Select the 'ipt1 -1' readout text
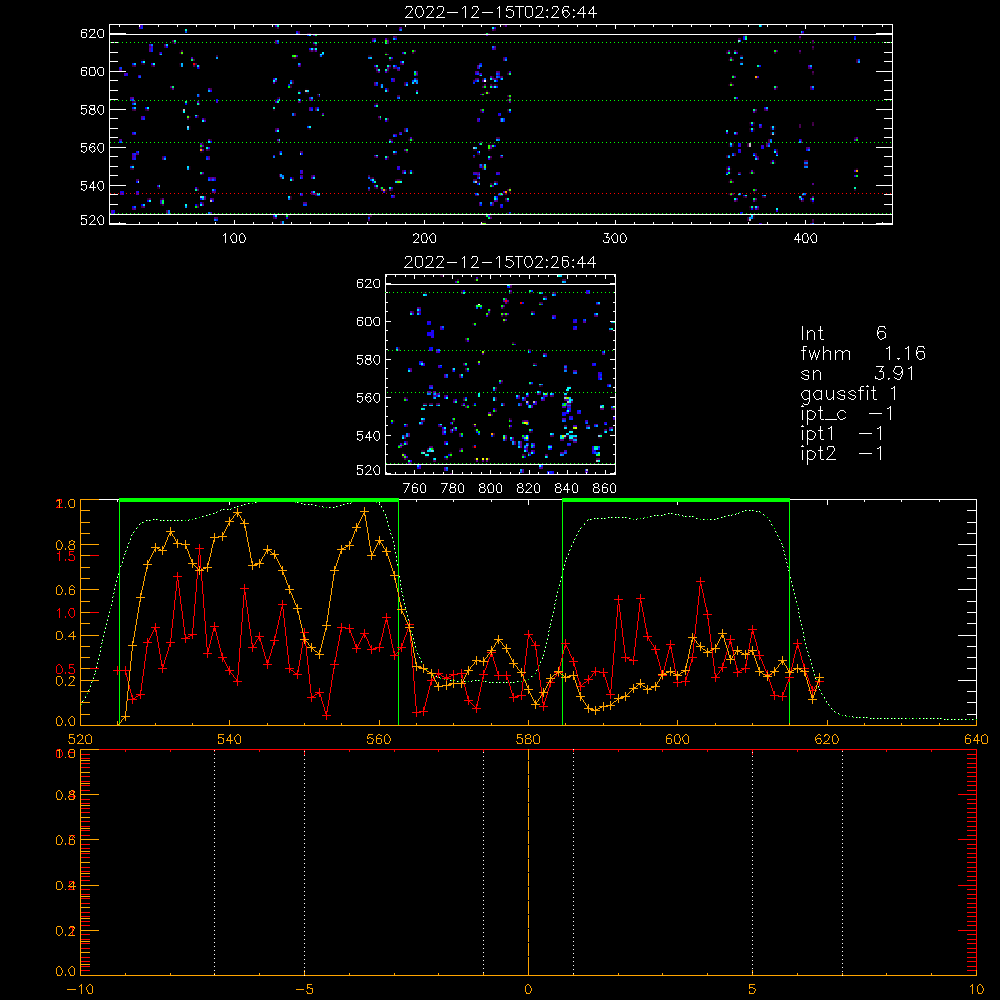The height and width of the screenshot is (1000, 1000). (842, 434)
